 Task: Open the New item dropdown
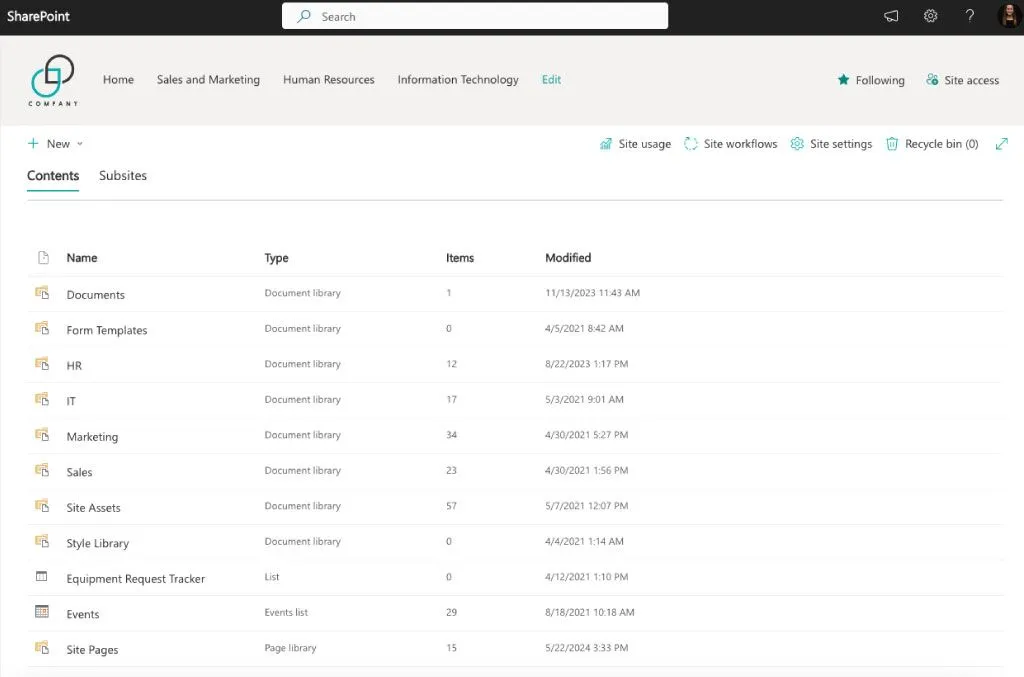coord(55,143)
